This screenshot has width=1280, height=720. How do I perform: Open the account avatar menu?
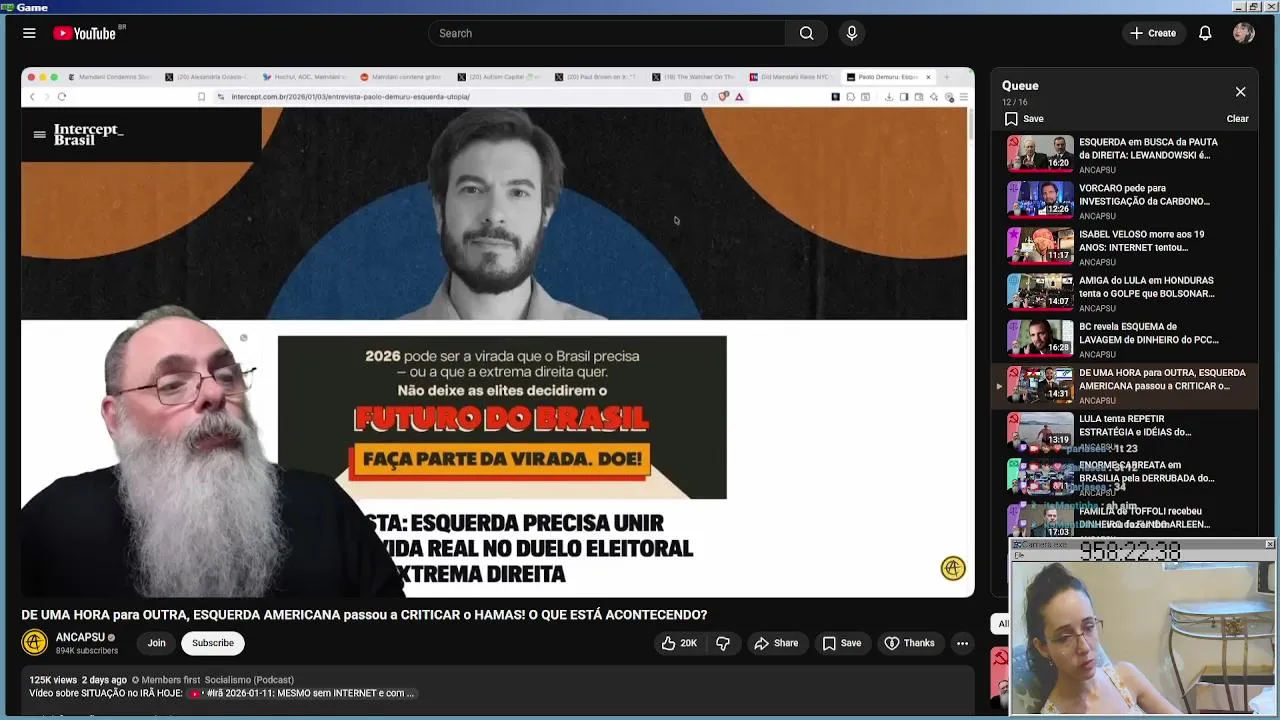tap(1244, 33)
